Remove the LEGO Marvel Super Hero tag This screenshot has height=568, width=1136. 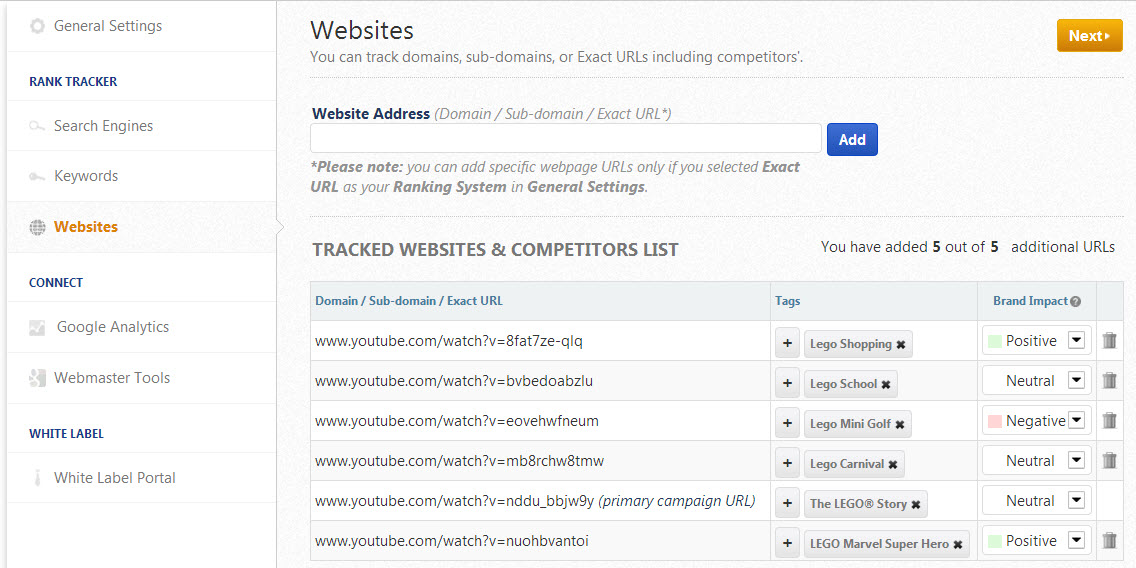pos(957,545)
